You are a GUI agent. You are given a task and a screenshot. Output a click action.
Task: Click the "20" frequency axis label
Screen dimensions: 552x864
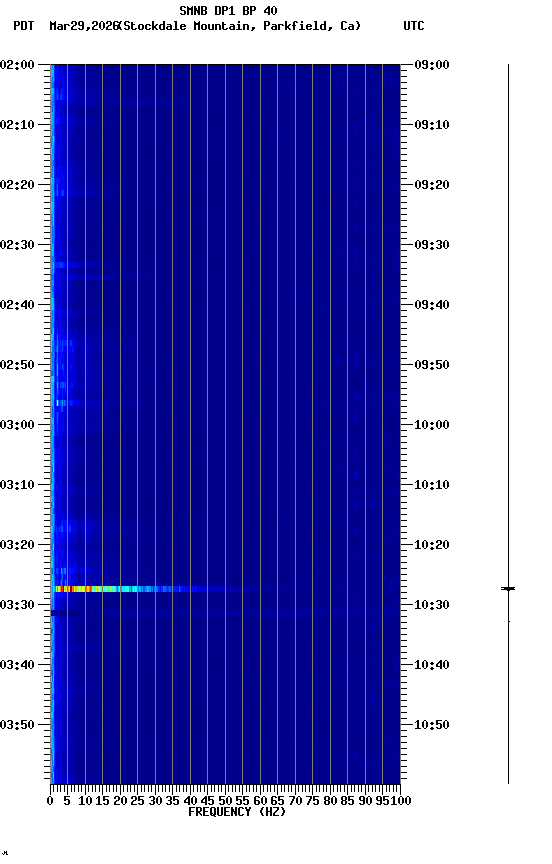(120, 801)
